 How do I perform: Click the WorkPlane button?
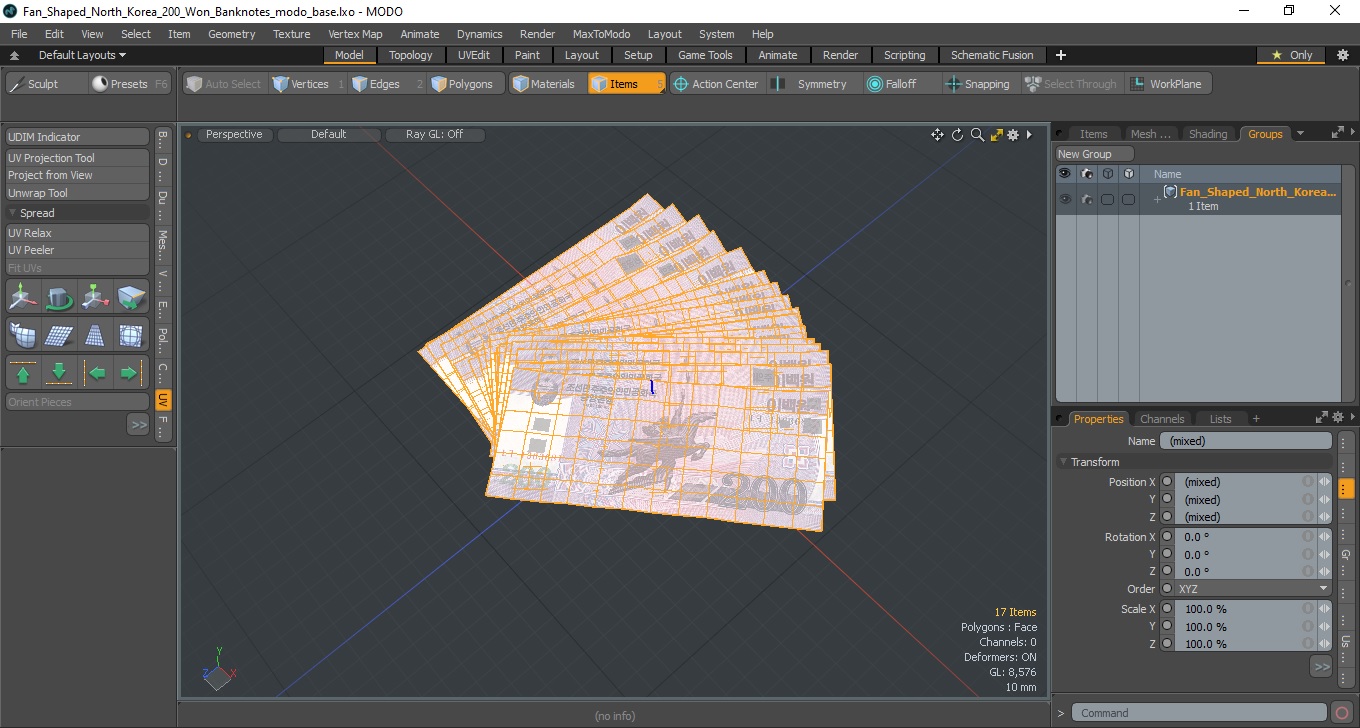coord(1166,84)
